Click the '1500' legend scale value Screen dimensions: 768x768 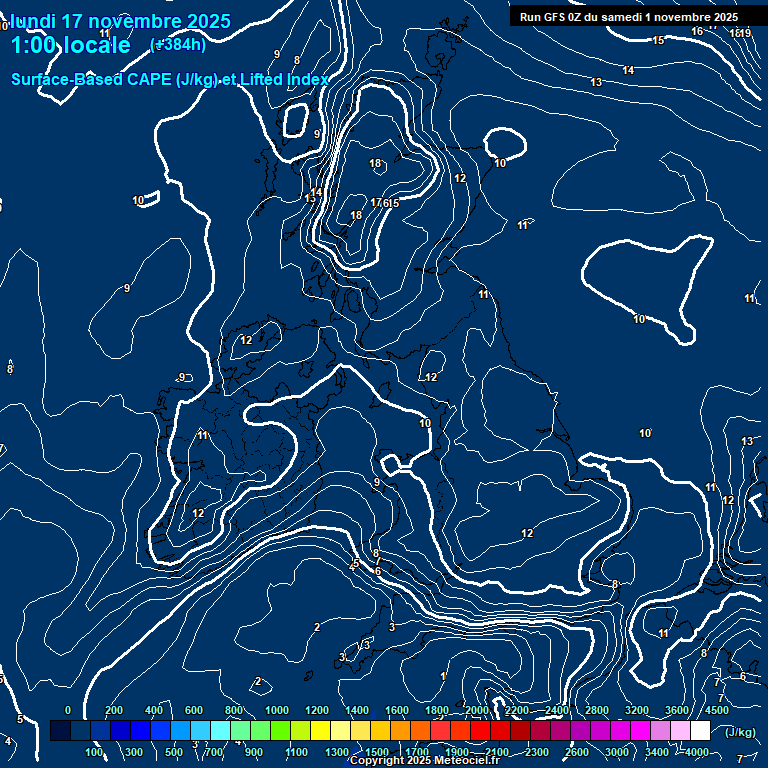point(377,752)
